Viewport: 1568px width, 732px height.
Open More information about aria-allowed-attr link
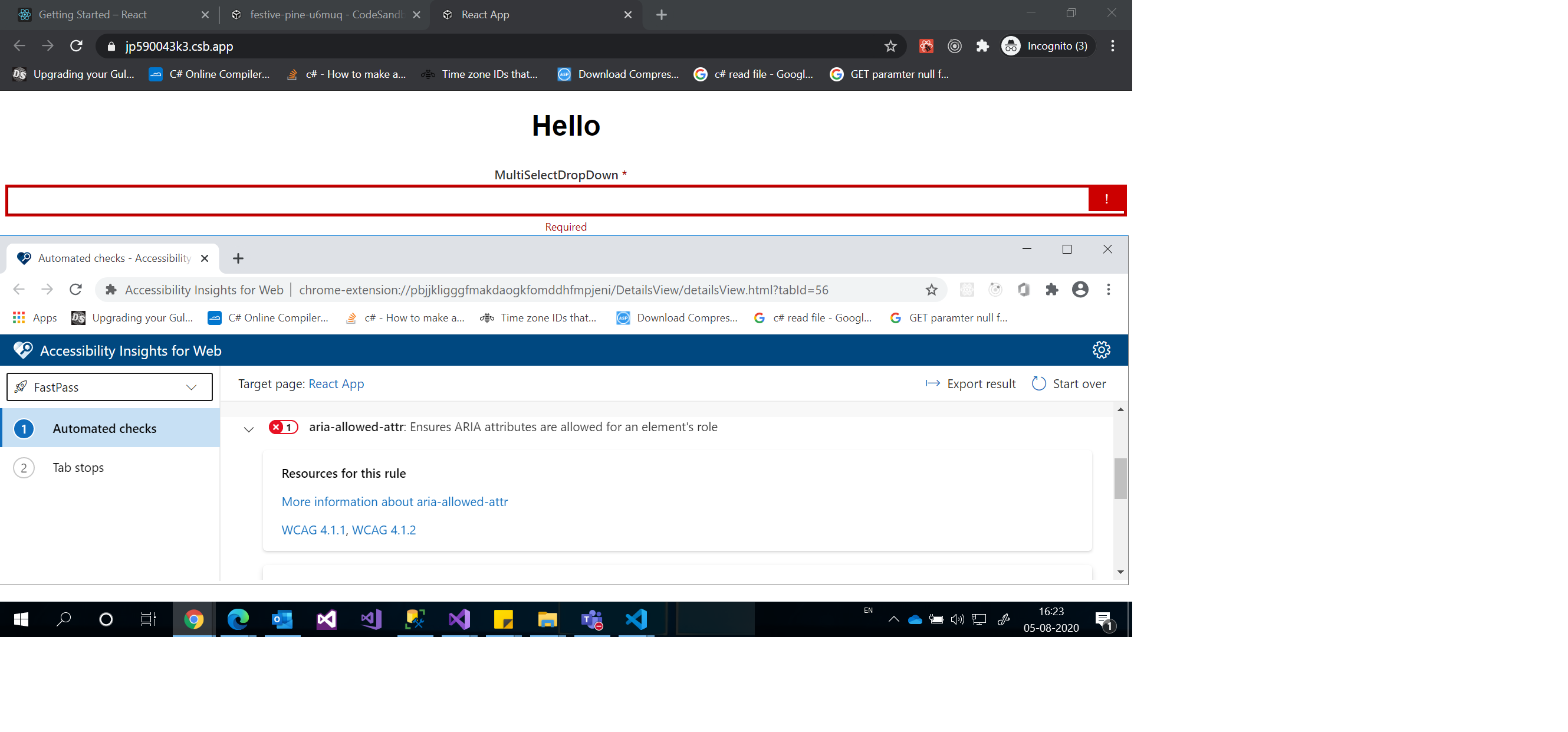[395, 502]
